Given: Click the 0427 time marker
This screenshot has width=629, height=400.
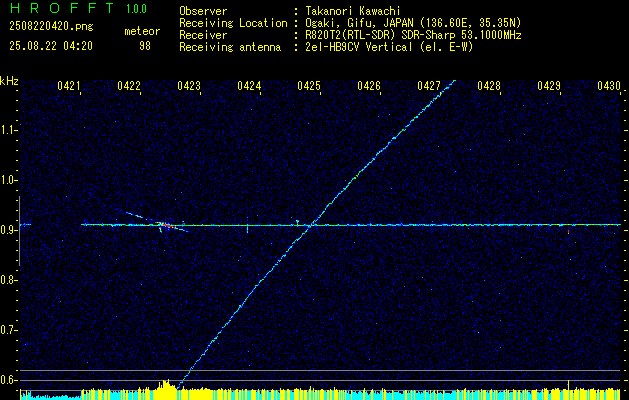Looking at the screenshot, I should [429, 85].
